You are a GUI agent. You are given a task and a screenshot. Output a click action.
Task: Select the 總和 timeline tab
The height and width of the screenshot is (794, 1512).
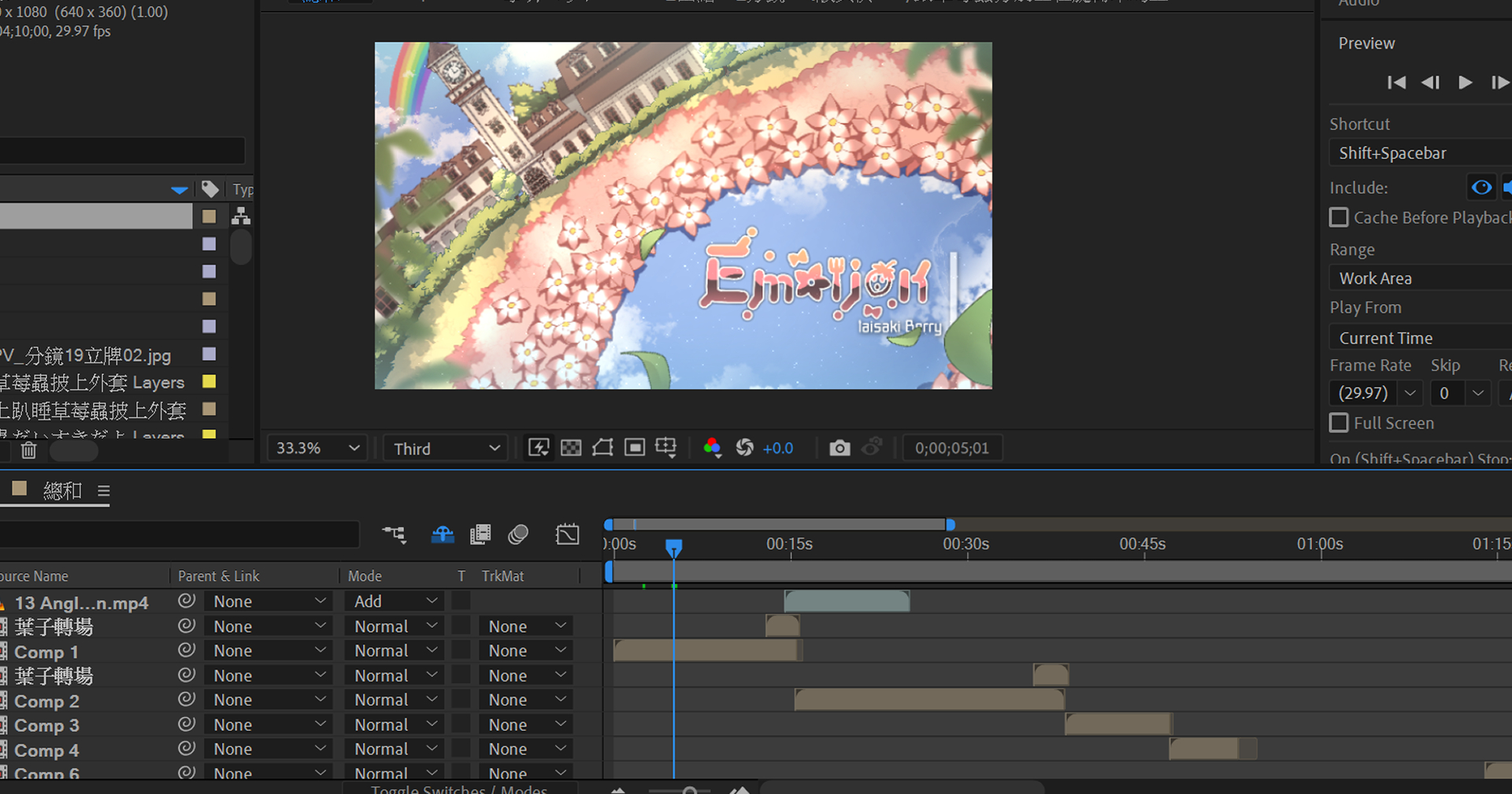point(62,491)
